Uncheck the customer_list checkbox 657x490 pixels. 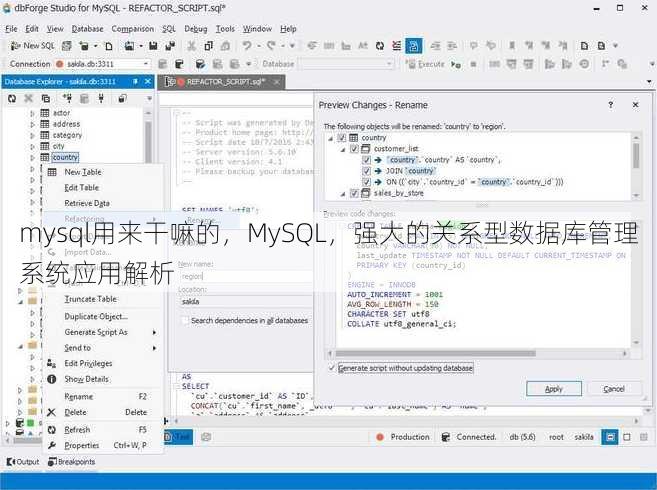pyautogui.click(x=354, y=148)
